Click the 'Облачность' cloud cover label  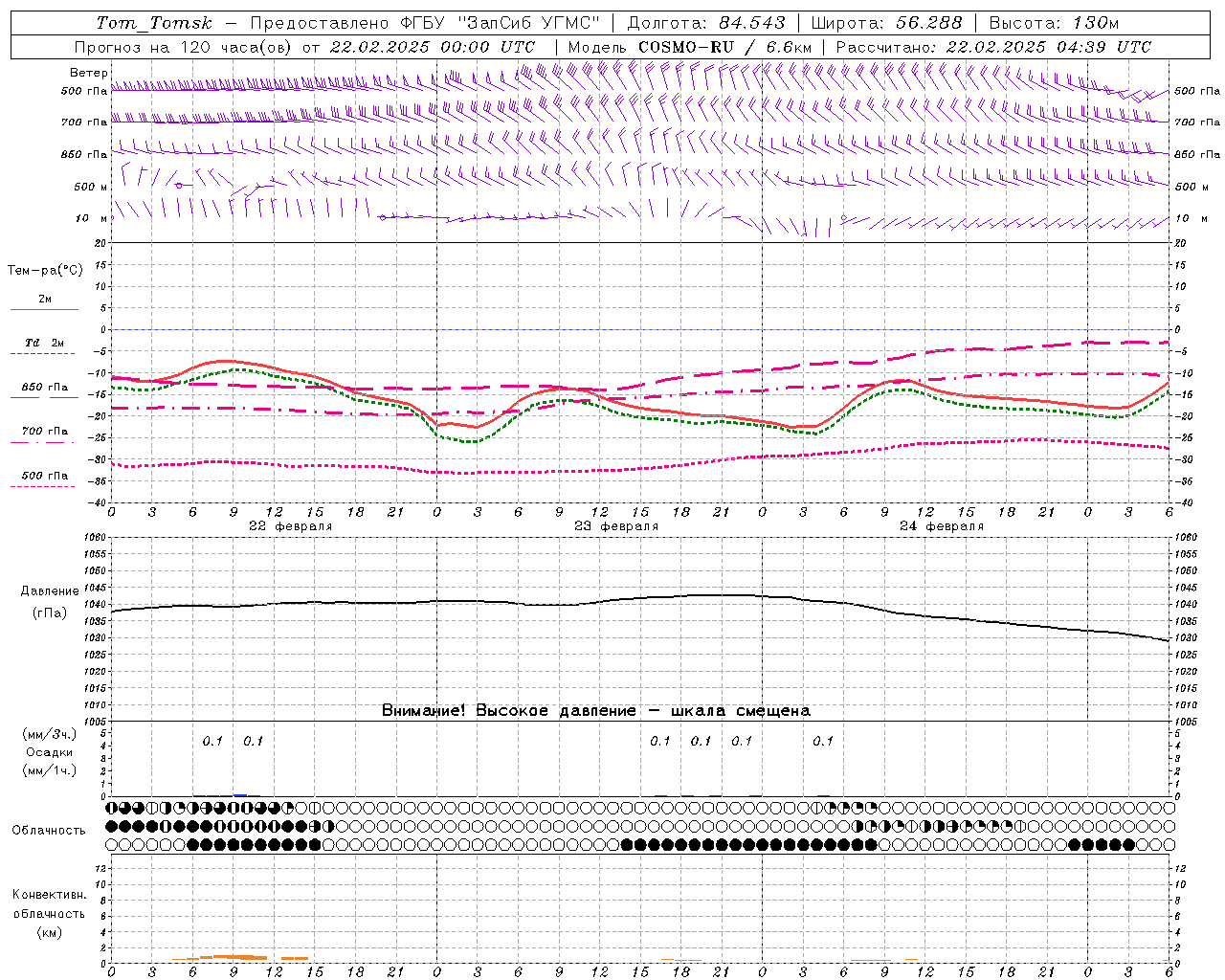point(49,830)
